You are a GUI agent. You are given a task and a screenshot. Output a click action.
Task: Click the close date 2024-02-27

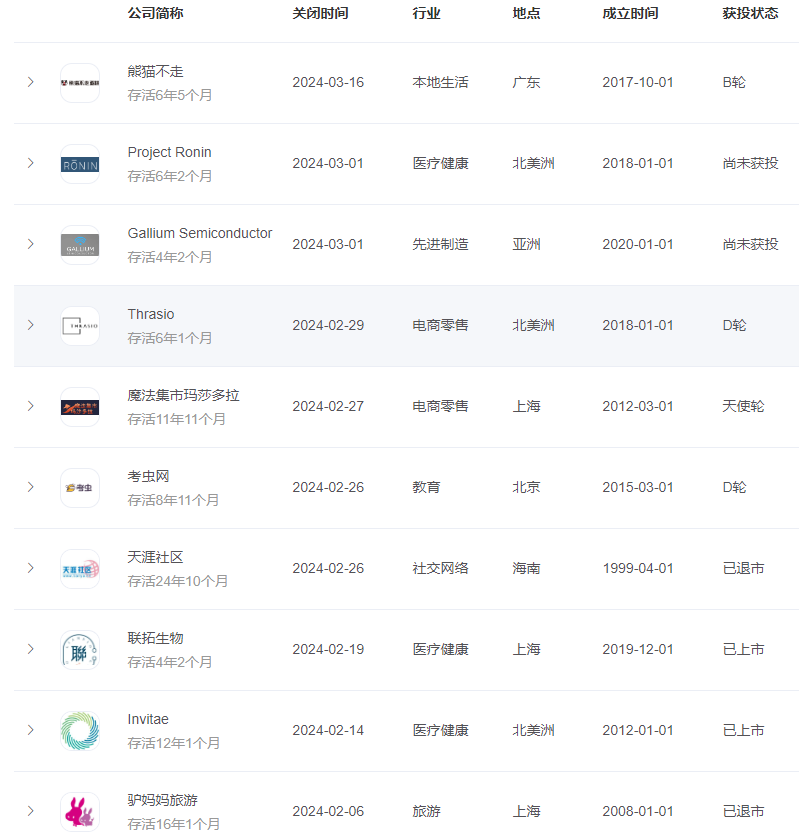point(328,406)
